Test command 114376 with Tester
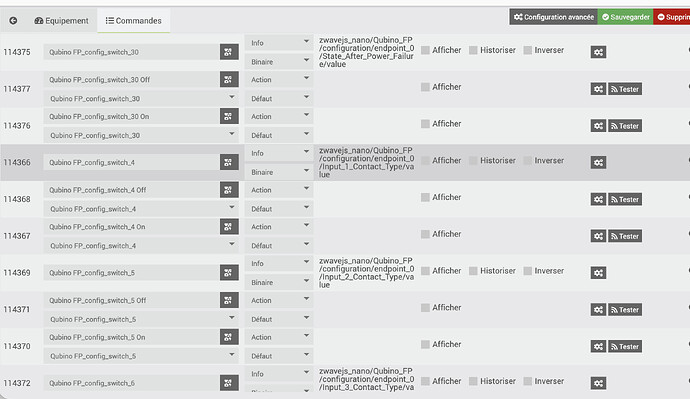Viewport: 690px width, 399px height. (x=624, y=126)
